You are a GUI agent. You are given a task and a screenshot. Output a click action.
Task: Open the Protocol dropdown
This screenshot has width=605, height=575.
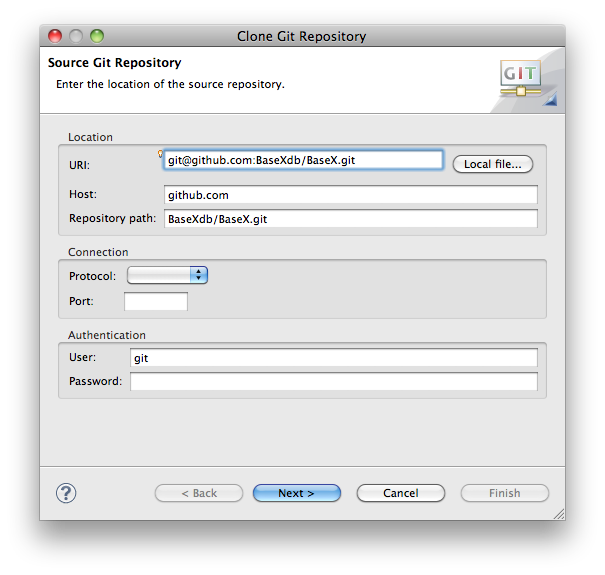167,276
